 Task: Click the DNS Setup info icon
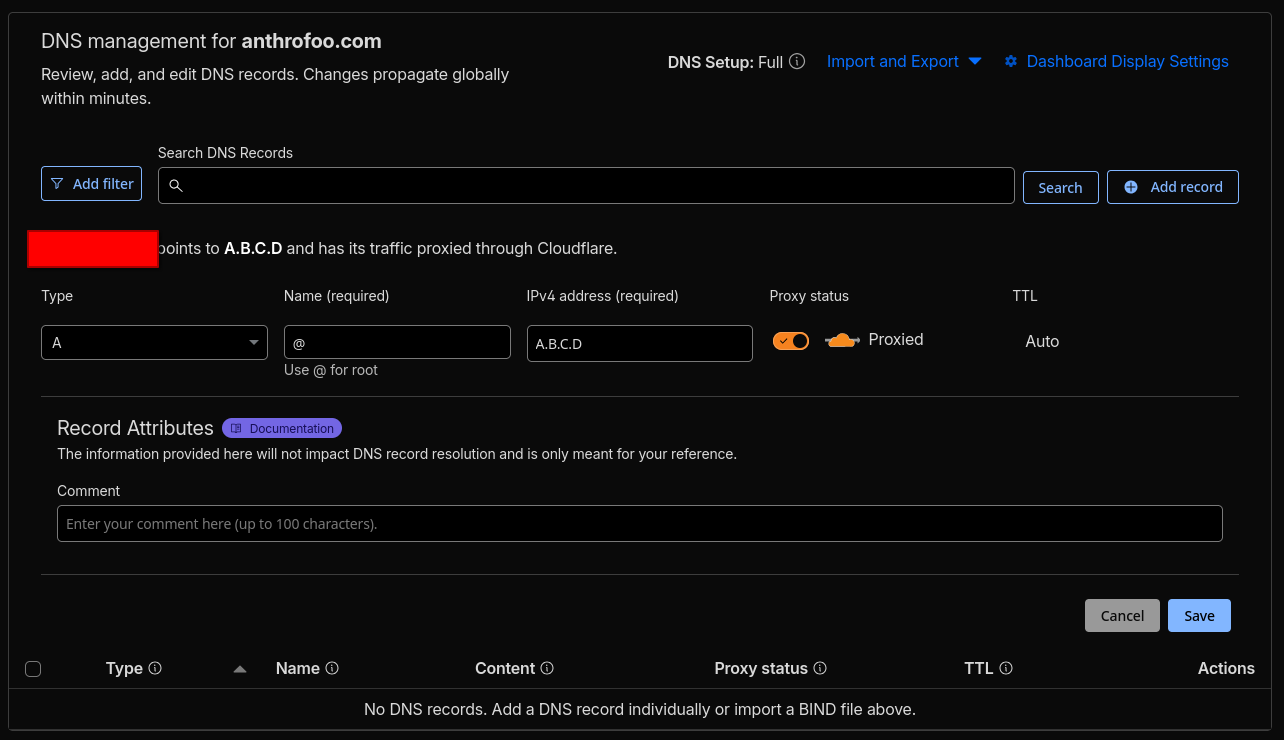pyautogui.click(x=797, y=61)
